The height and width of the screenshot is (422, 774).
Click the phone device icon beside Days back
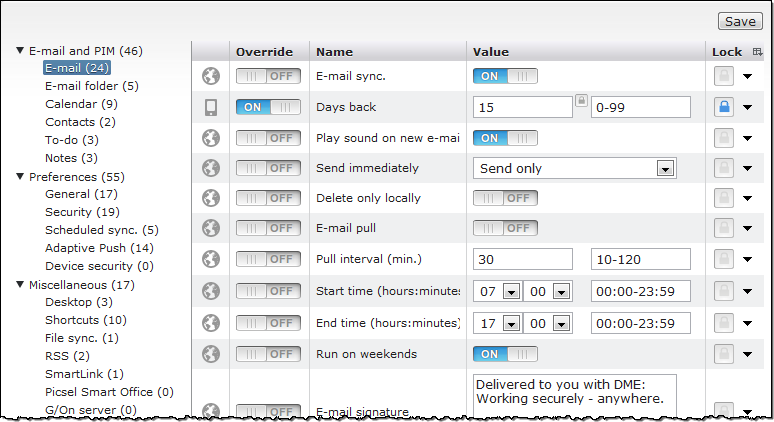coord(210,107)
